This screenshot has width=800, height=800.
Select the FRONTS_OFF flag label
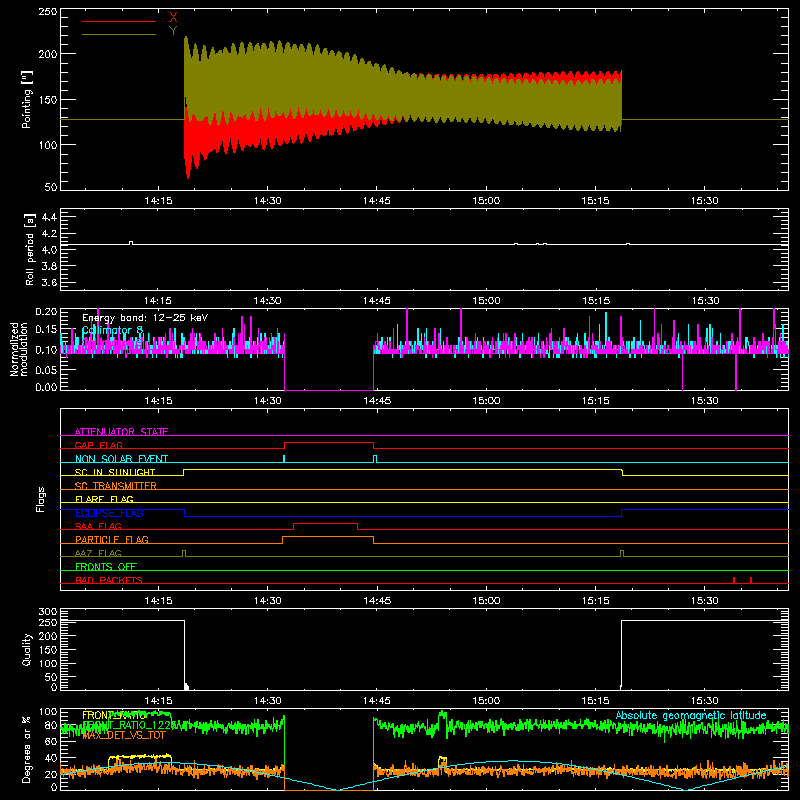pos(106,566)
